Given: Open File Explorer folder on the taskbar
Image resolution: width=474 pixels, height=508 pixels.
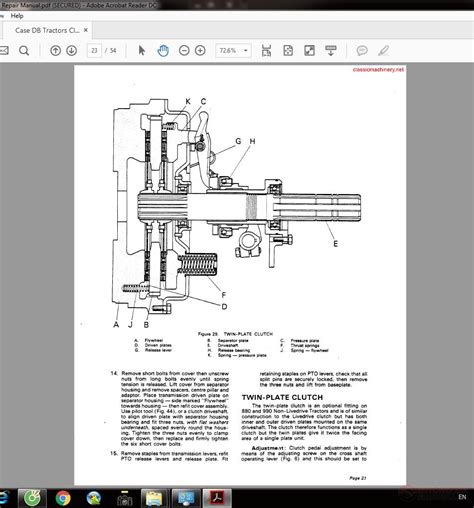Looking at the screenshot, I should pyautogui.click(x=154, y=499).
